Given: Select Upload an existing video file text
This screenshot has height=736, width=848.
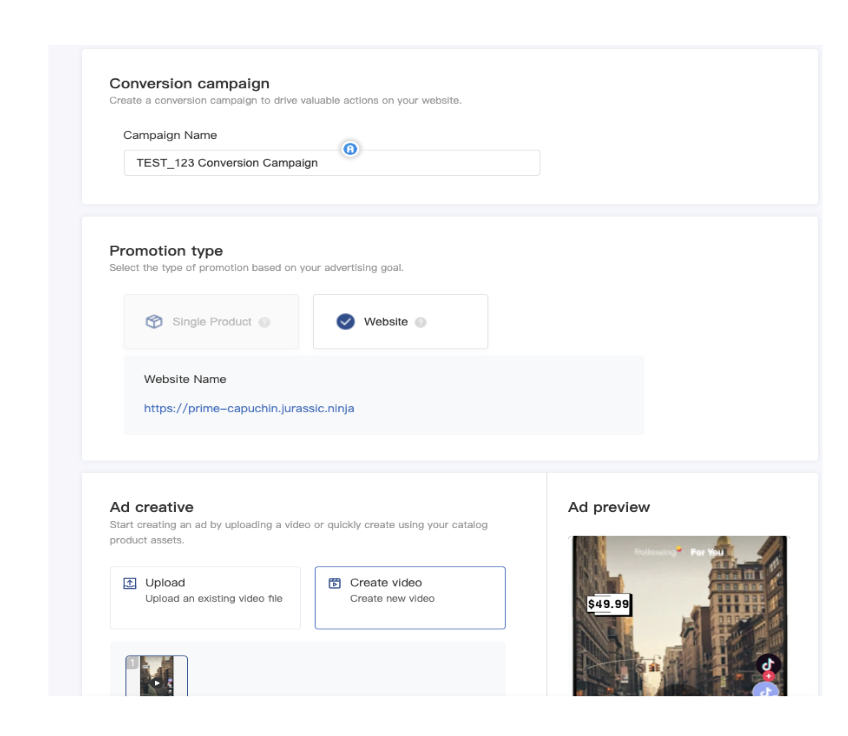Looking at the screenshot, I should 214,599.
